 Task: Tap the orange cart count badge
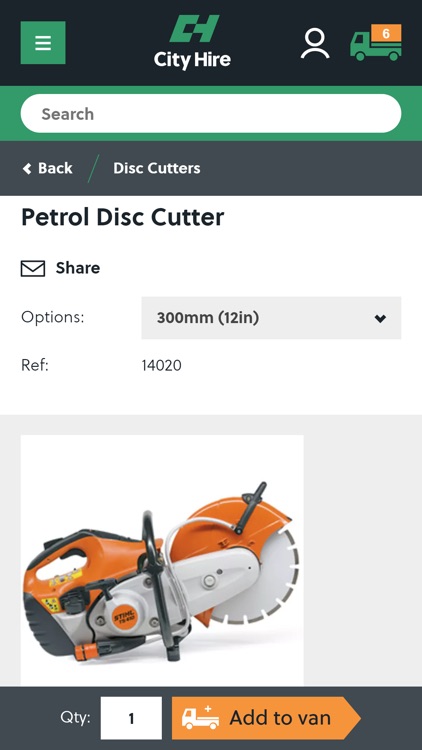click(x=386, y=33)
